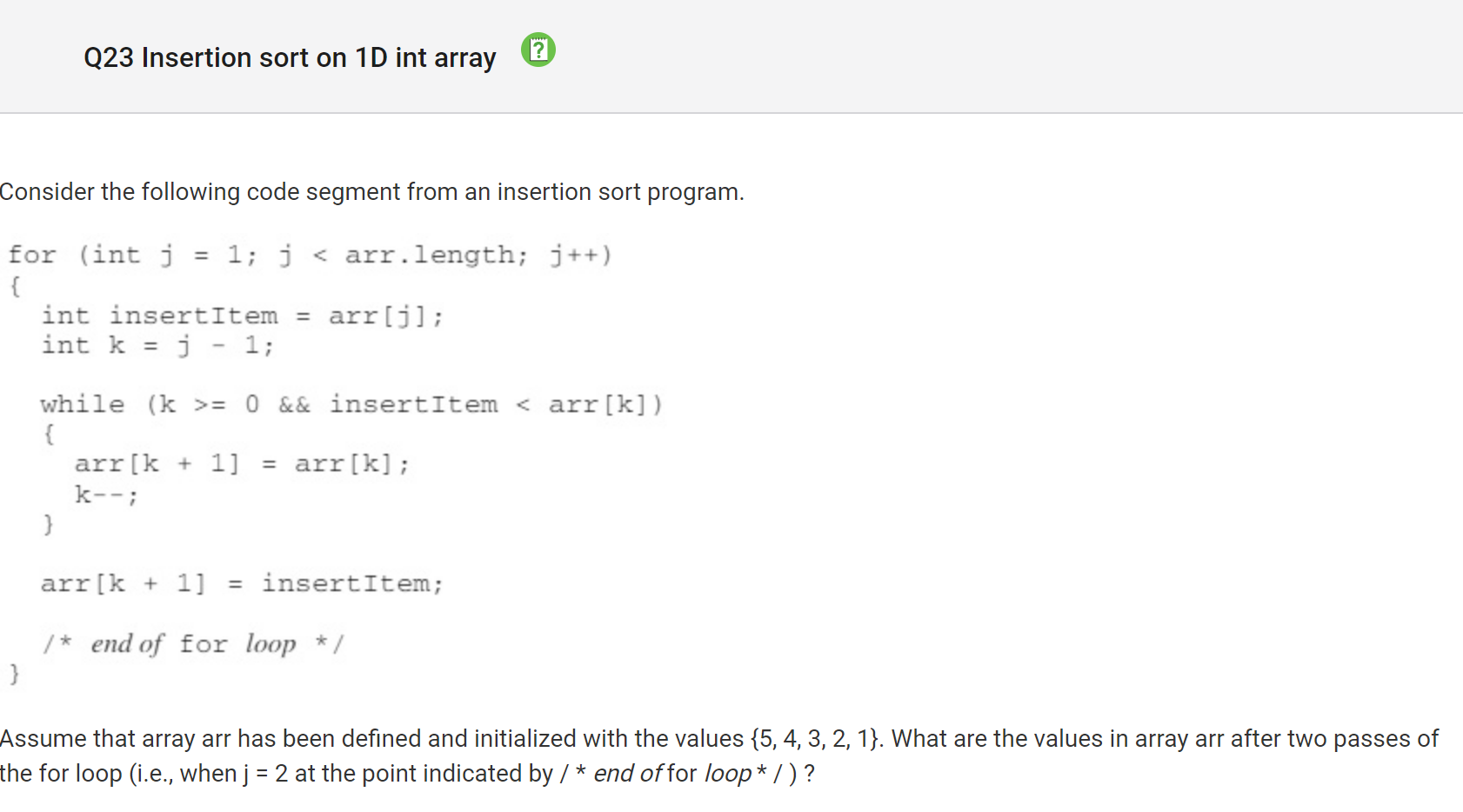Select the 'arr[k + 1] = arr[k];' statement
This screenshot has height=812, width=1463.
point(242,463)
